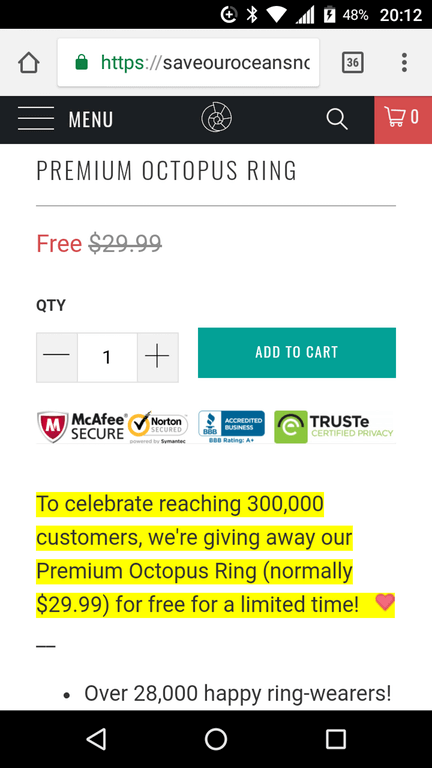Tap the quantity number field
This screenshot has width=432, height=768.
point(107,357)
